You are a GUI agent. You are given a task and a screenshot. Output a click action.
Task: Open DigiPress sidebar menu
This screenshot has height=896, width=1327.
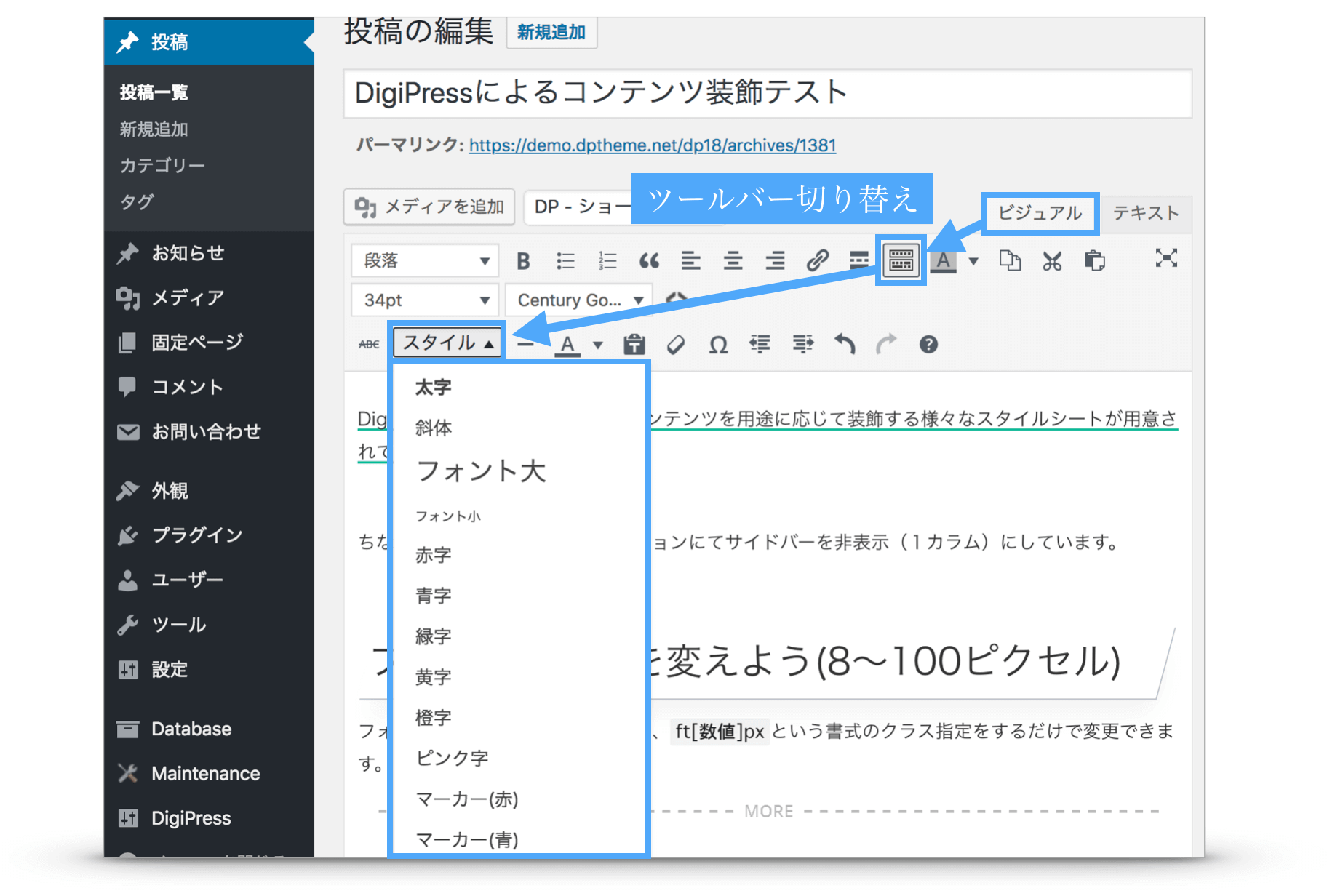tap(209, 818)
